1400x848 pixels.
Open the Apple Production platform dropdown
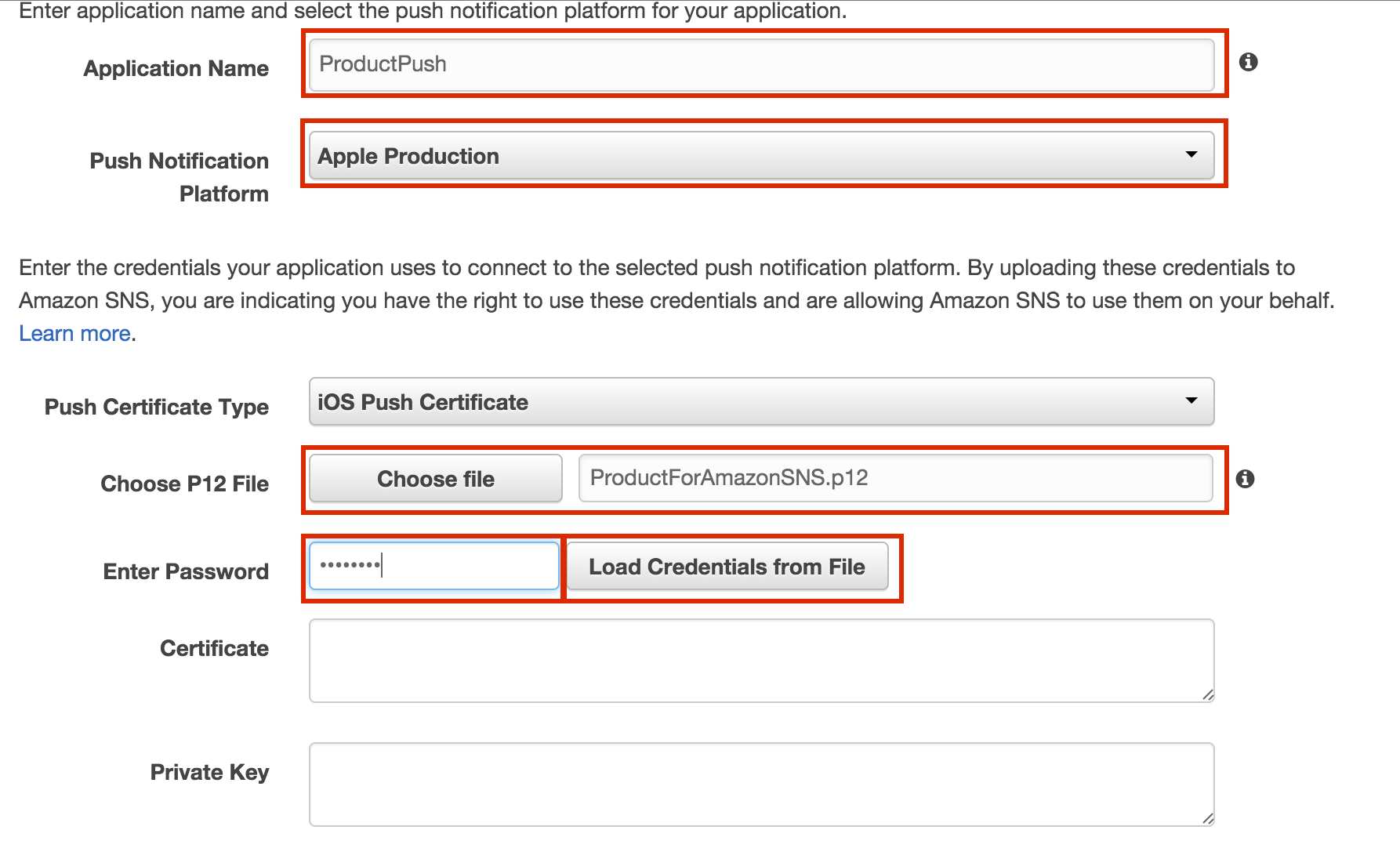(x=761, y=156)
